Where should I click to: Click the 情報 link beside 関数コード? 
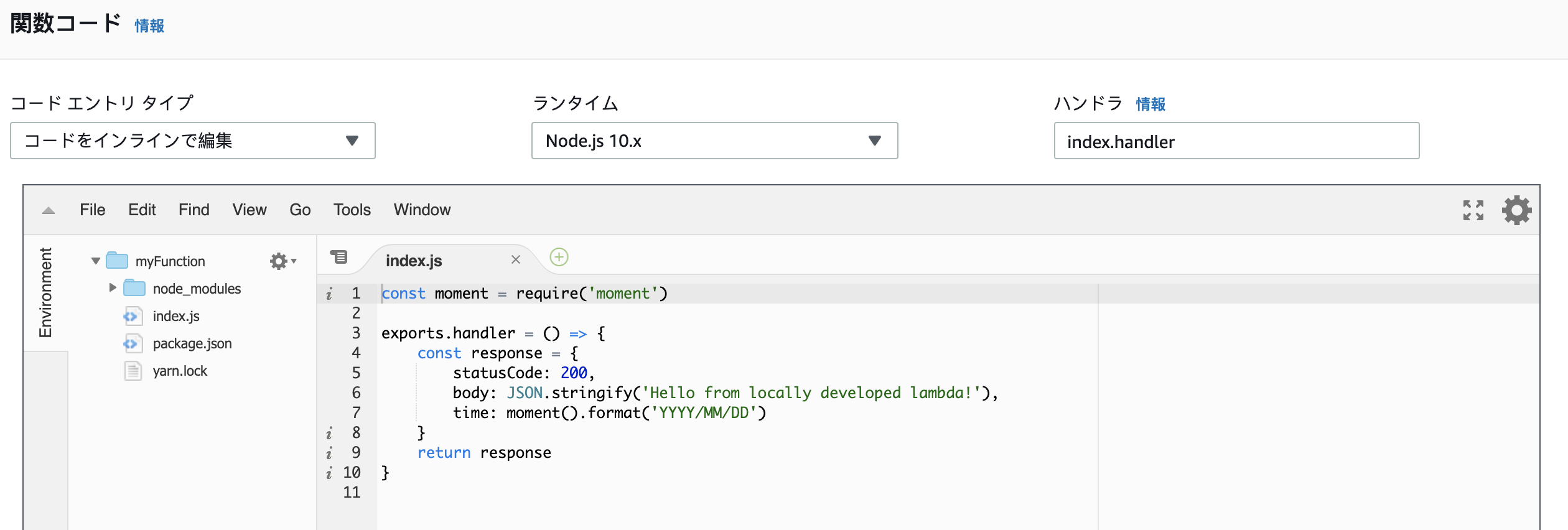coord(149,26)
